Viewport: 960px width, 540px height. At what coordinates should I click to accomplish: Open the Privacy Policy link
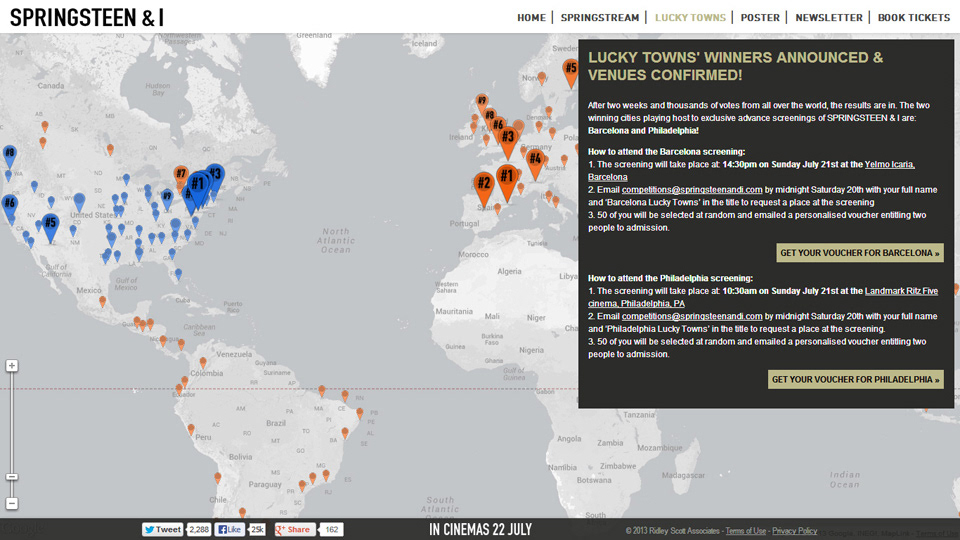point(794,531)
